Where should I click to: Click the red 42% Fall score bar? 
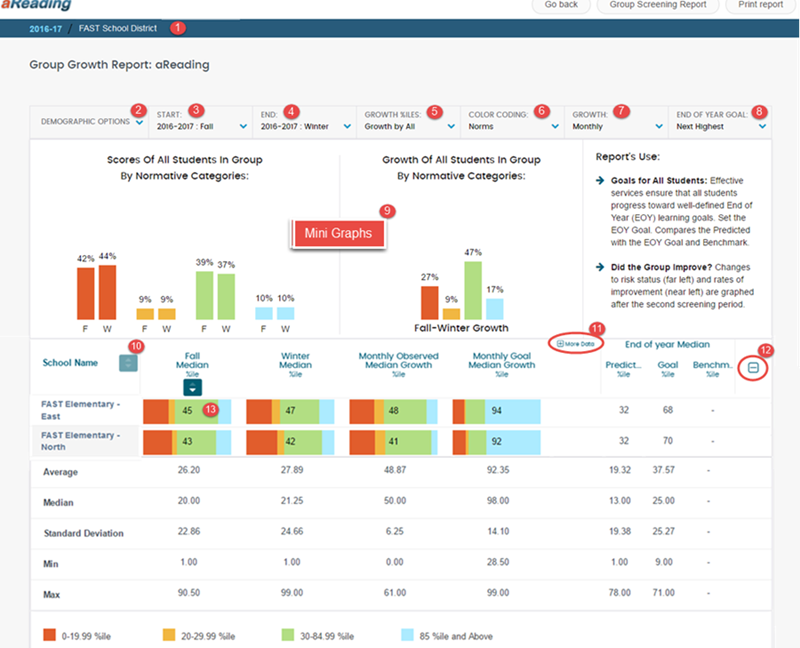click(x=86, y=293)
